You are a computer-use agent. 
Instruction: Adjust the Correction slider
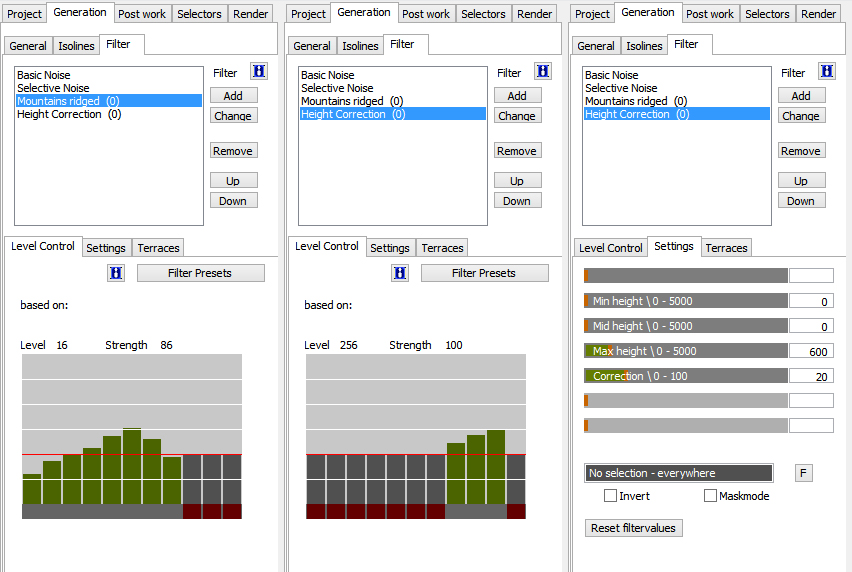[686, 376]
